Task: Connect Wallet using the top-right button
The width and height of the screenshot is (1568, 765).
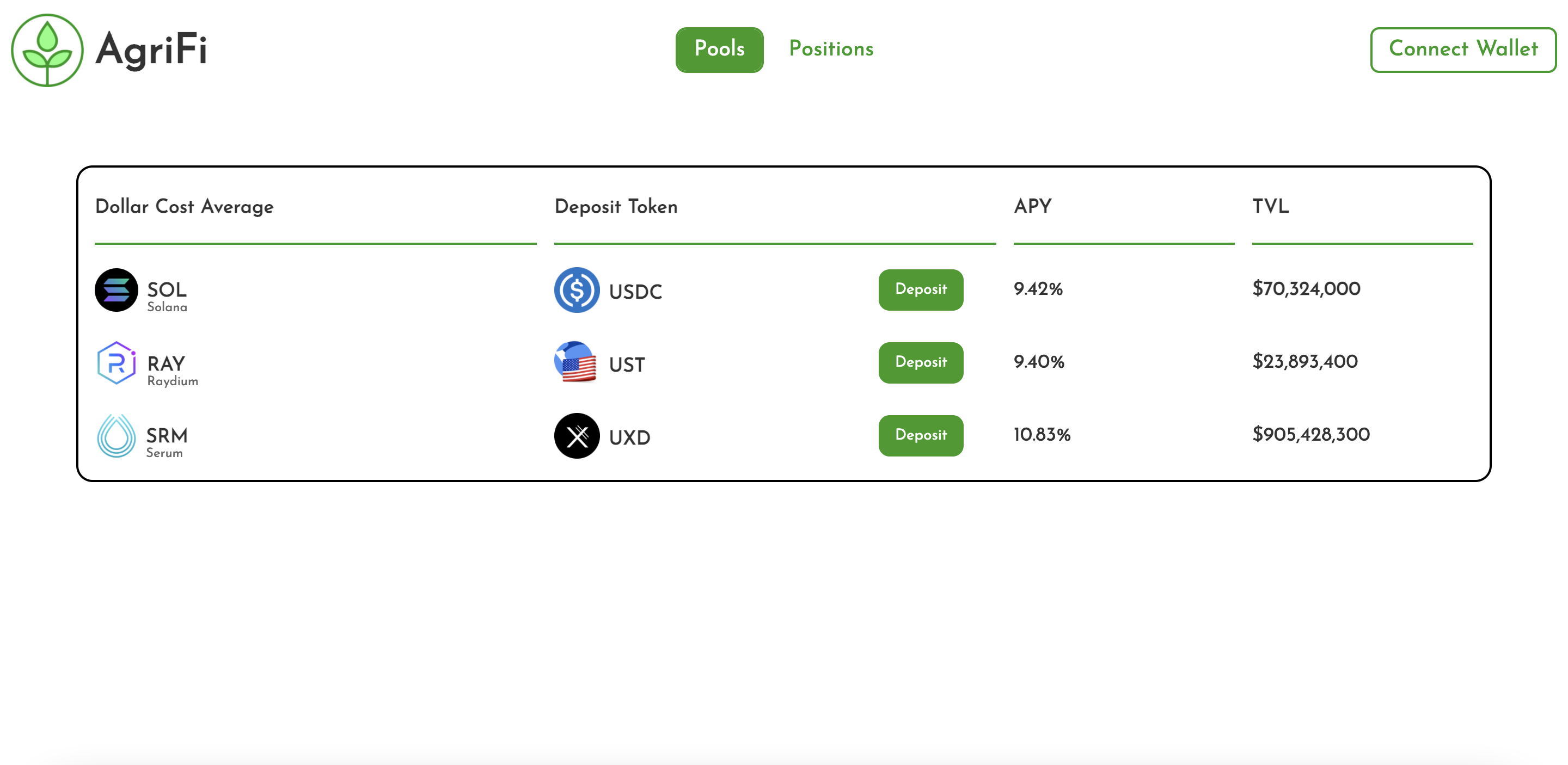Action: tap(1463, 50)
